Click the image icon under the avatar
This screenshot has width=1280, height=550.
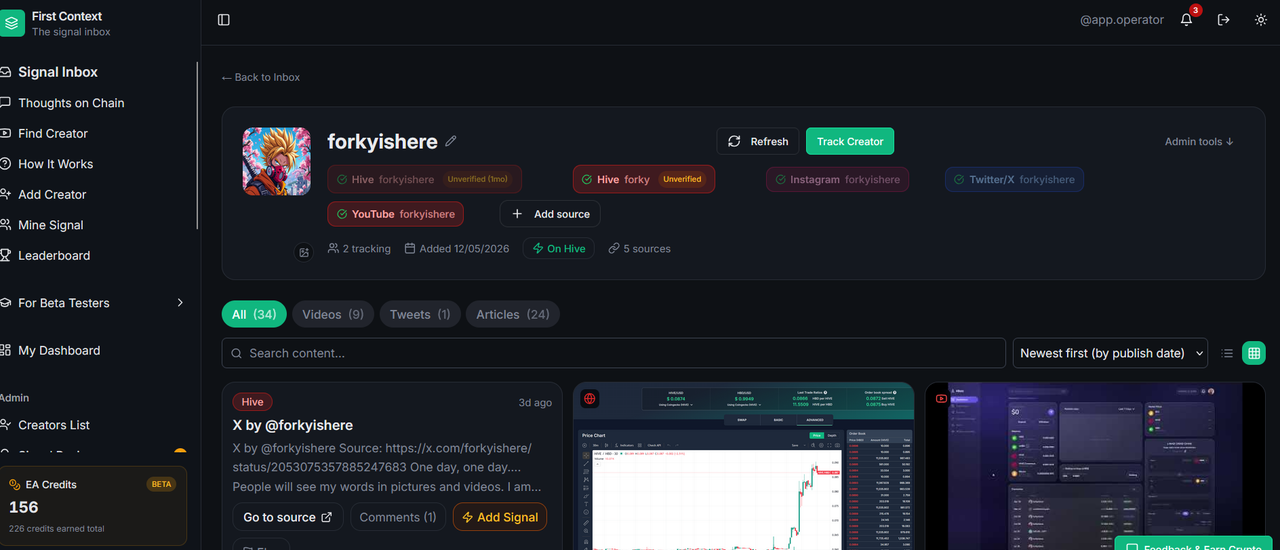[304, 252]
